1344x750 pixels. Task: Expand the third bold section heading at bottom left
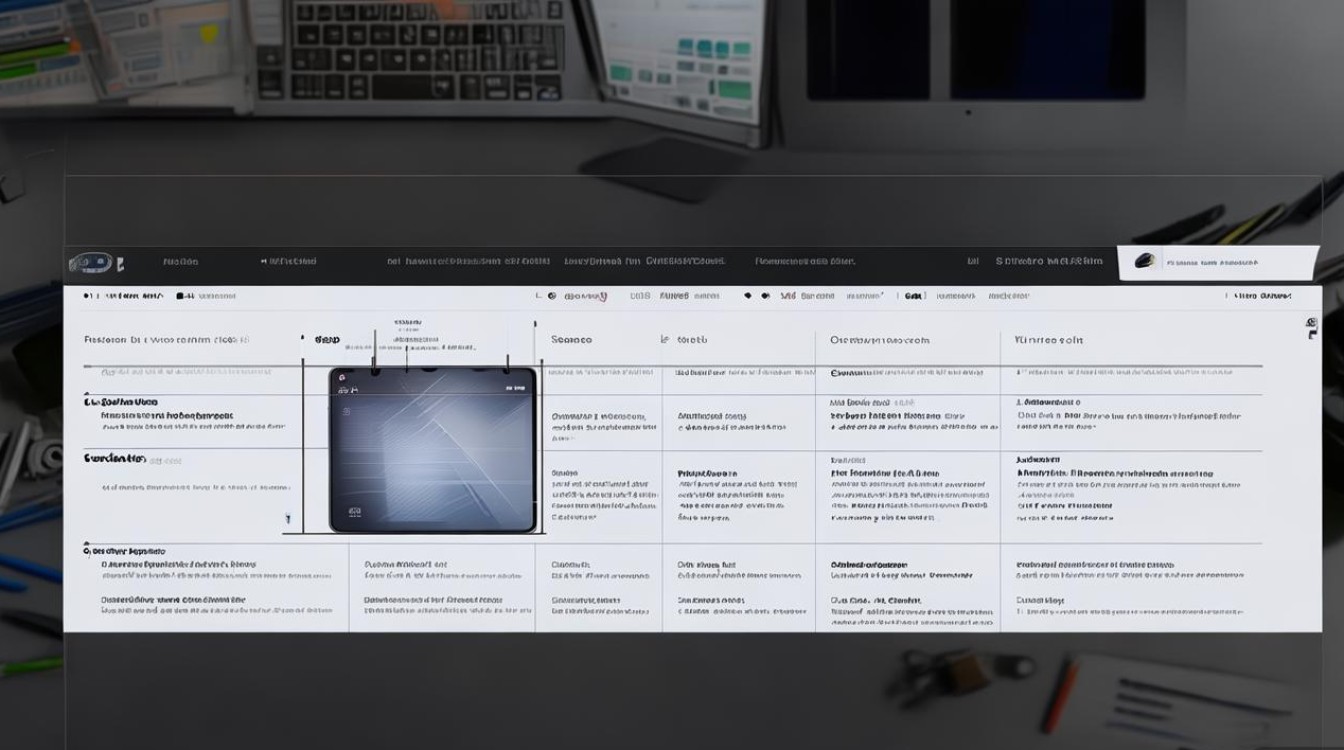coord(124,551)
